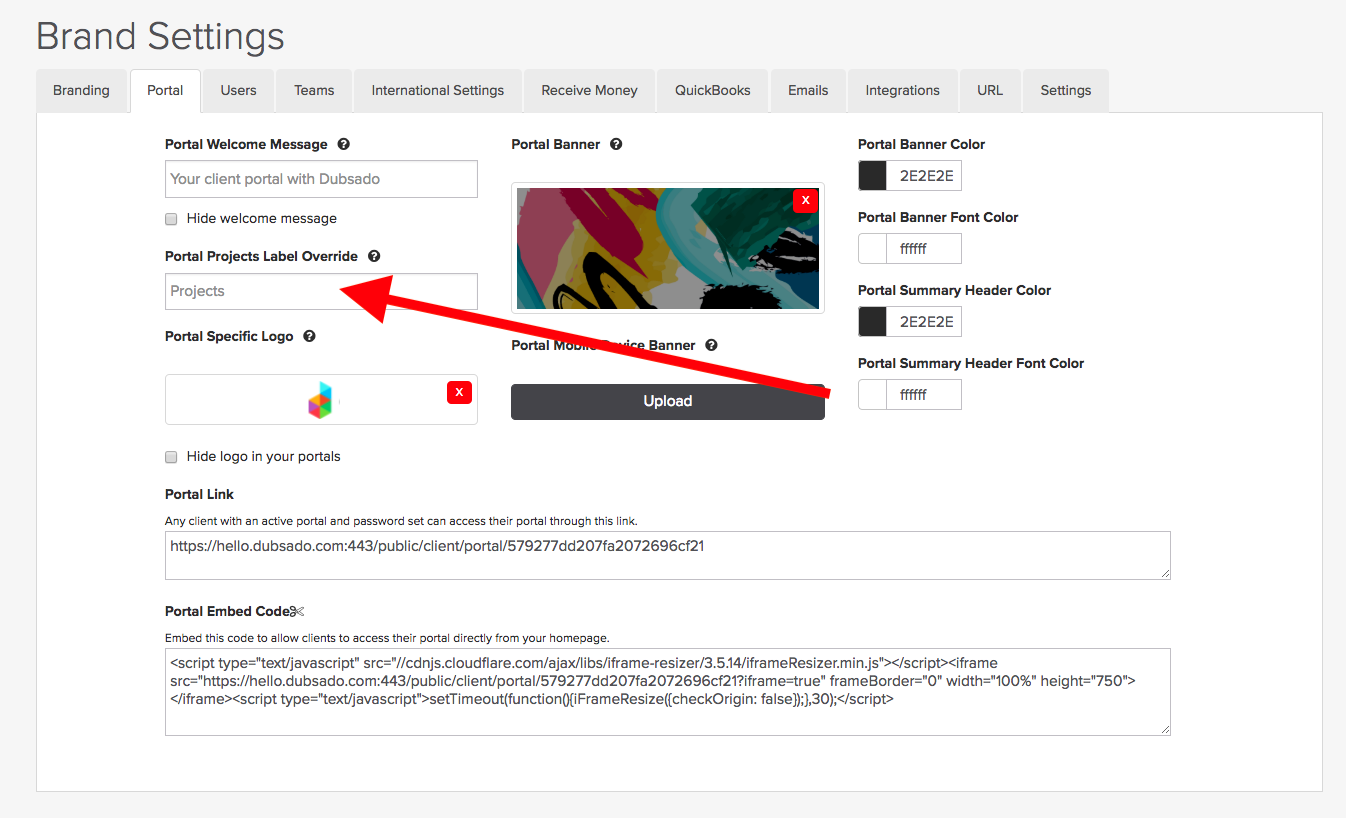This screenshot has width=1346, height=818.
Task: Show help for Portal Specific Logo
Action: coord(309,336)
